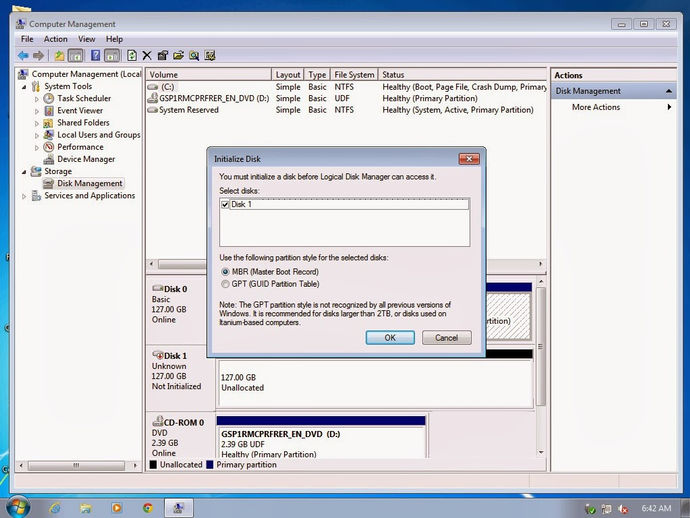The width and height of the screenshot is (690, 518).
Task: Click the (C:) volume row
Action: [x=347, y=87]
